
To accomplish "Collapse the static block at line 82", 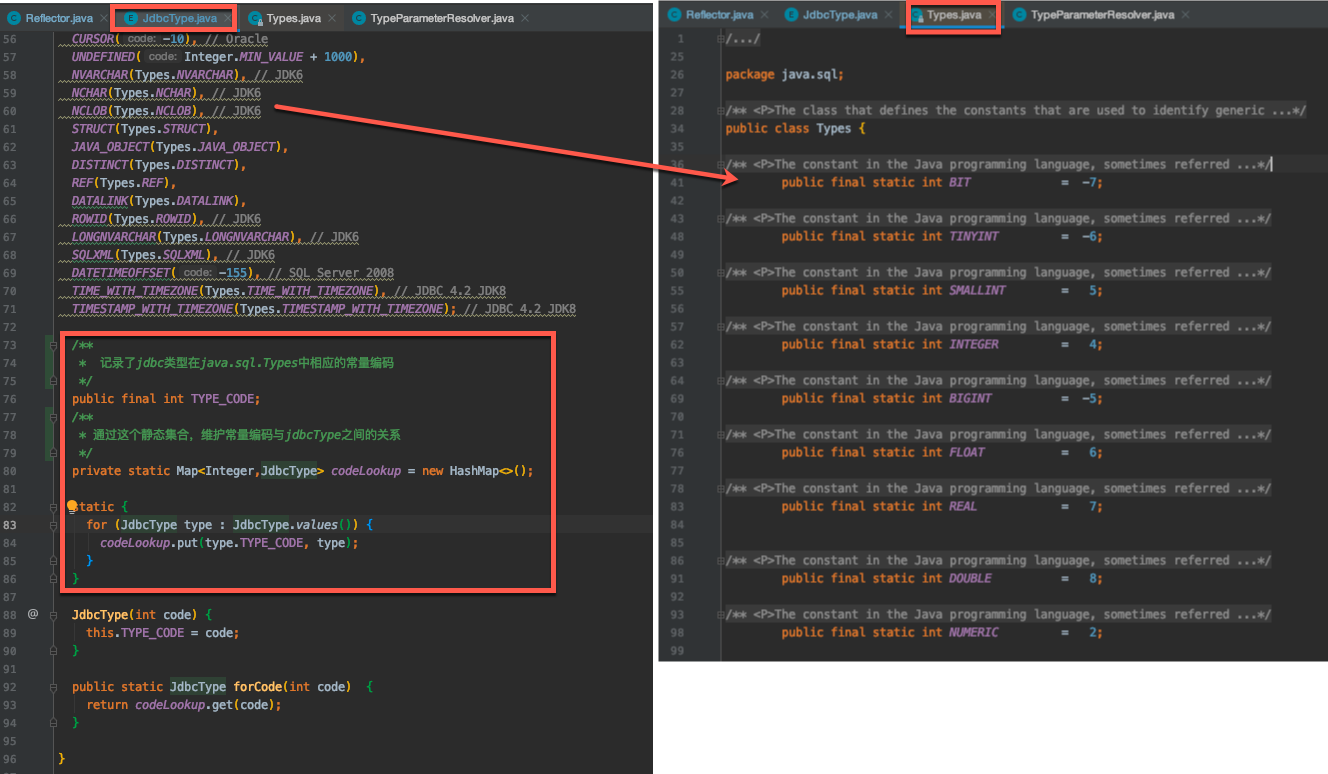I will click(54, 507).
